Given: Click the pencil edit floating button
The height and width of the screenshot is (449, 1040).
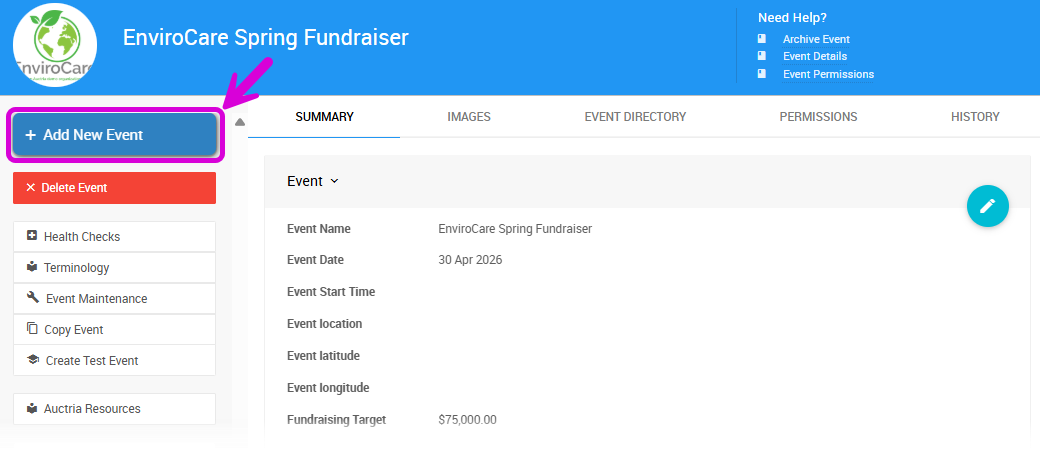Looking at the screenshot, I should click(988, 206).
